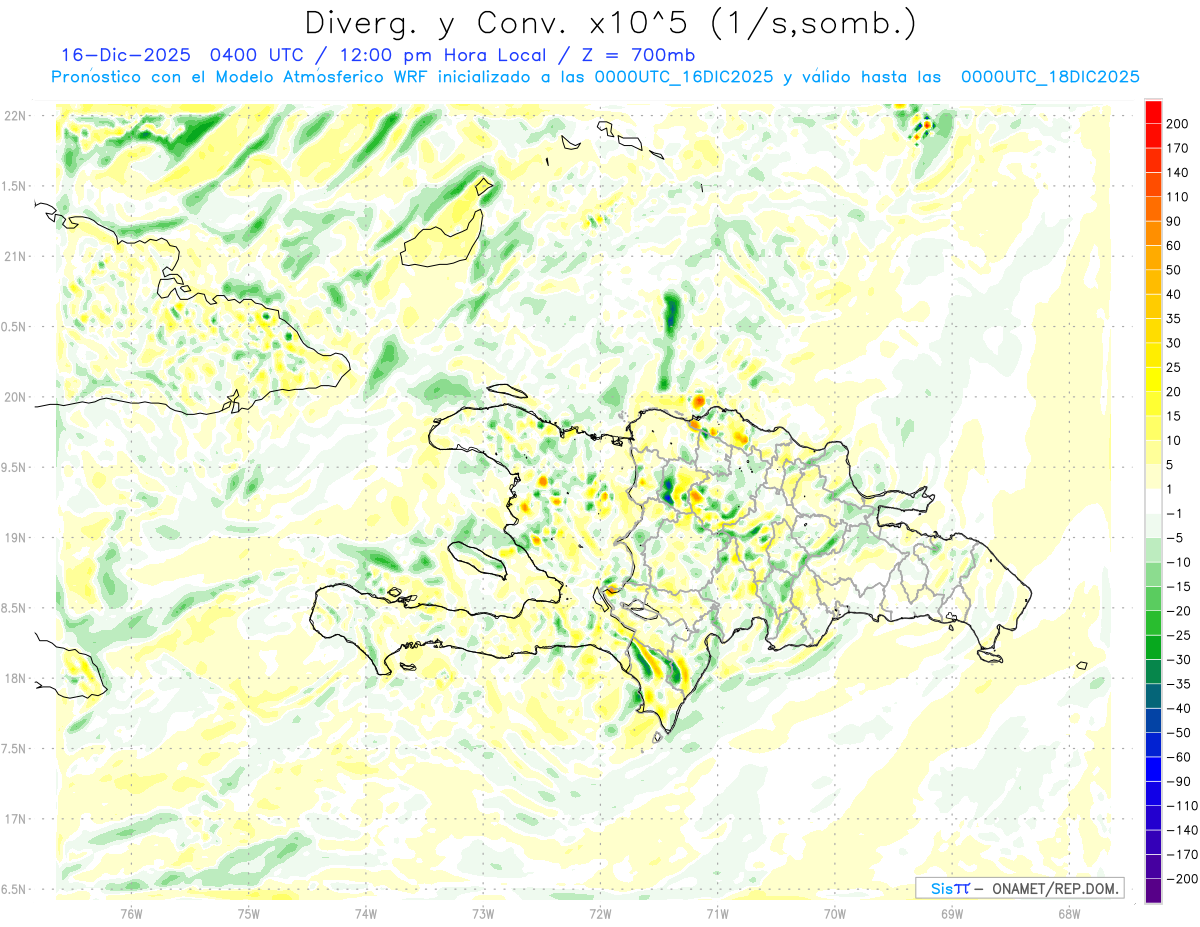
Task: Click the WRF model forecast description line
Action: (x=596, y=77)
